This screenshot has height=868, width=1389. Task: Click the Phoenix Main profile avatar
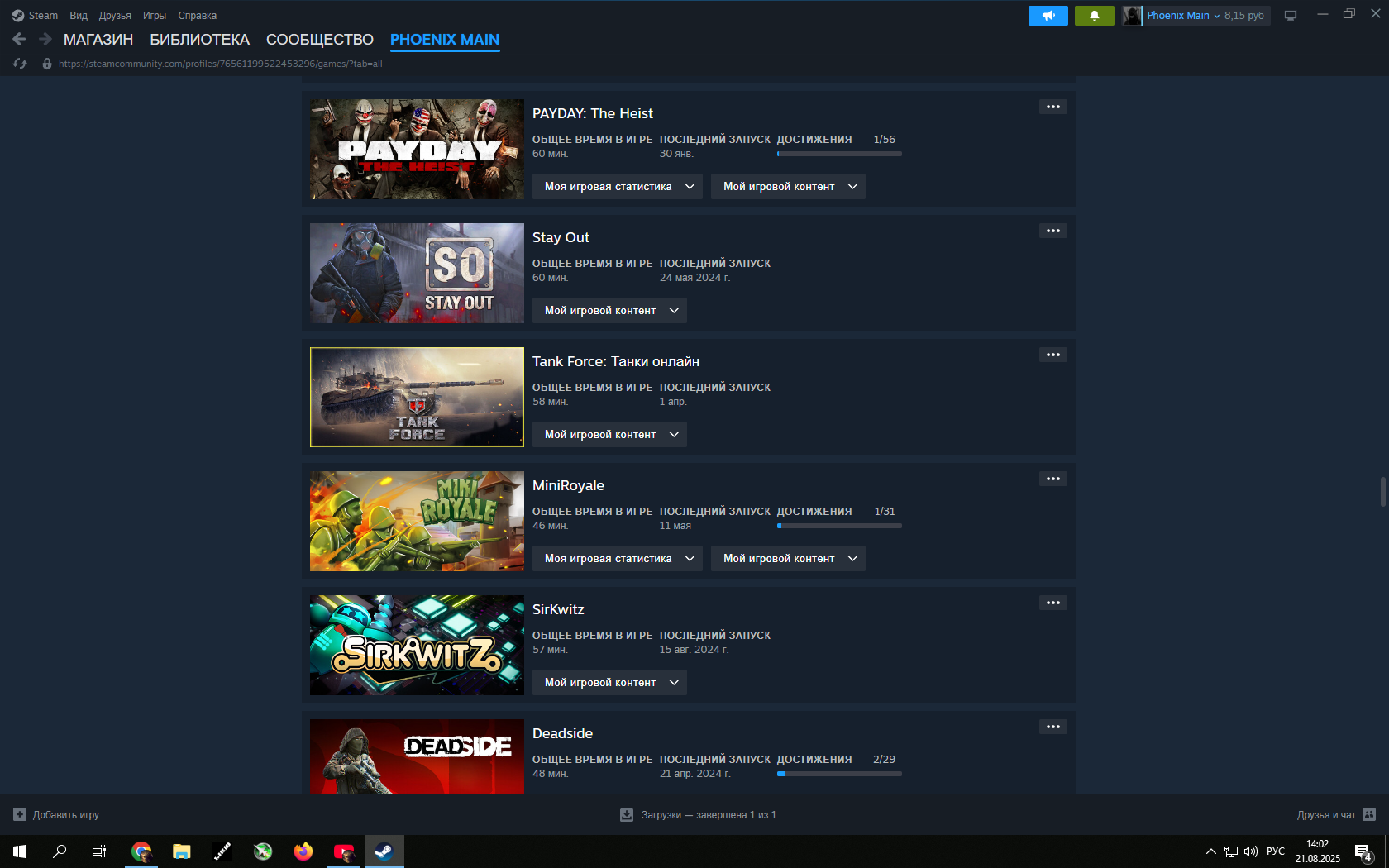point(1132,16)
